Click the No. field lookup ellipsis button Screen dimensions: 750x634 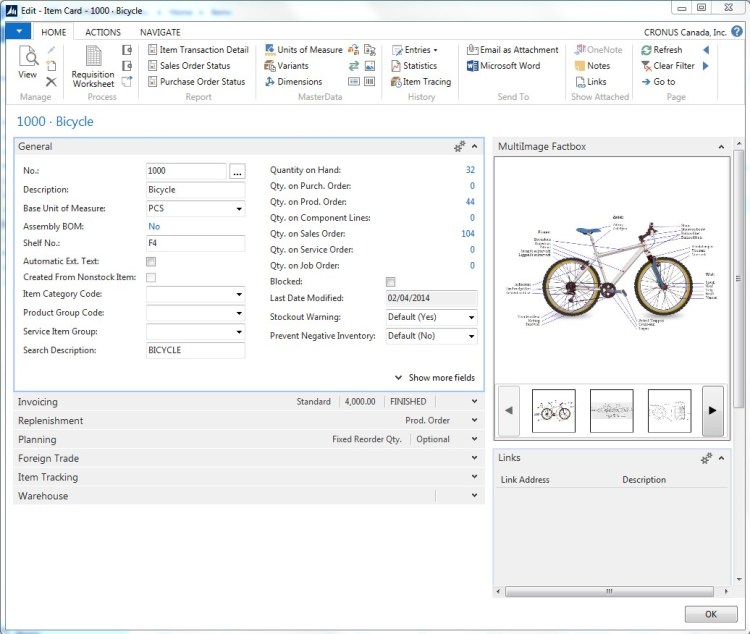237,171
